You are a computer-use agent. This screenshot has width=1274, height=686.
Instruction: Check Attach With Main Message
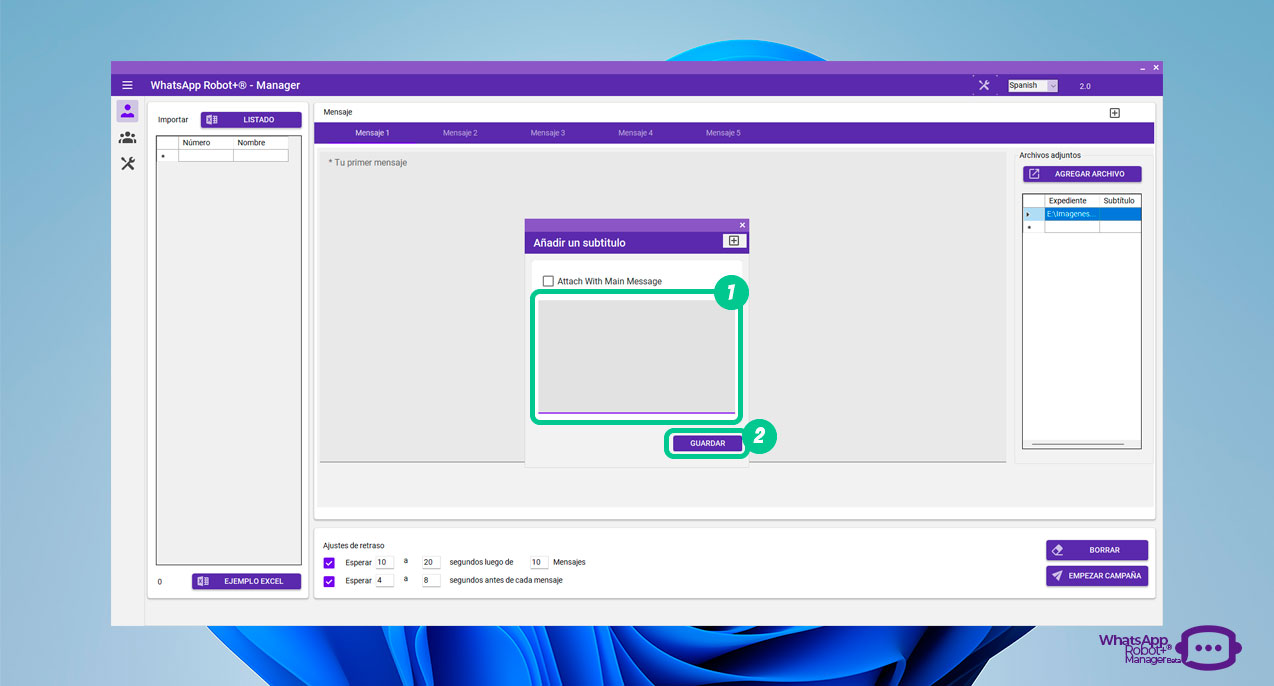[548, 281]
